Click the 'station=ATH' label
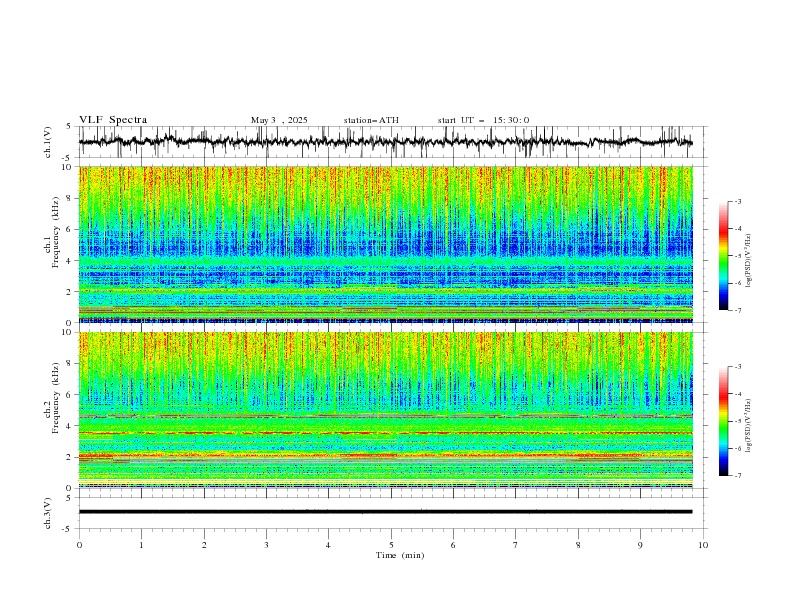Viewport: 792px width, 612px height. [371, 120]
